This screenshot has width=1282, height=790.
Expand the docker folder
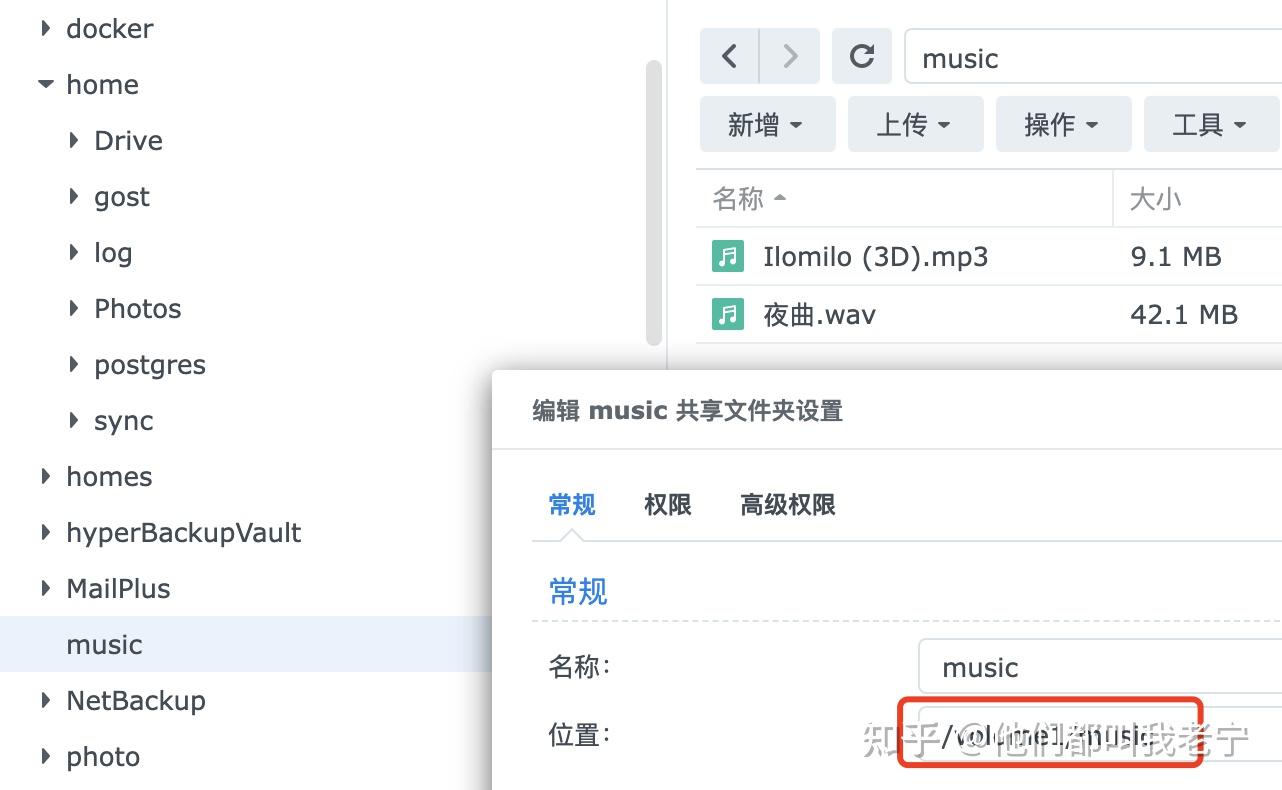pyautogui.click(x=45, y=28)
